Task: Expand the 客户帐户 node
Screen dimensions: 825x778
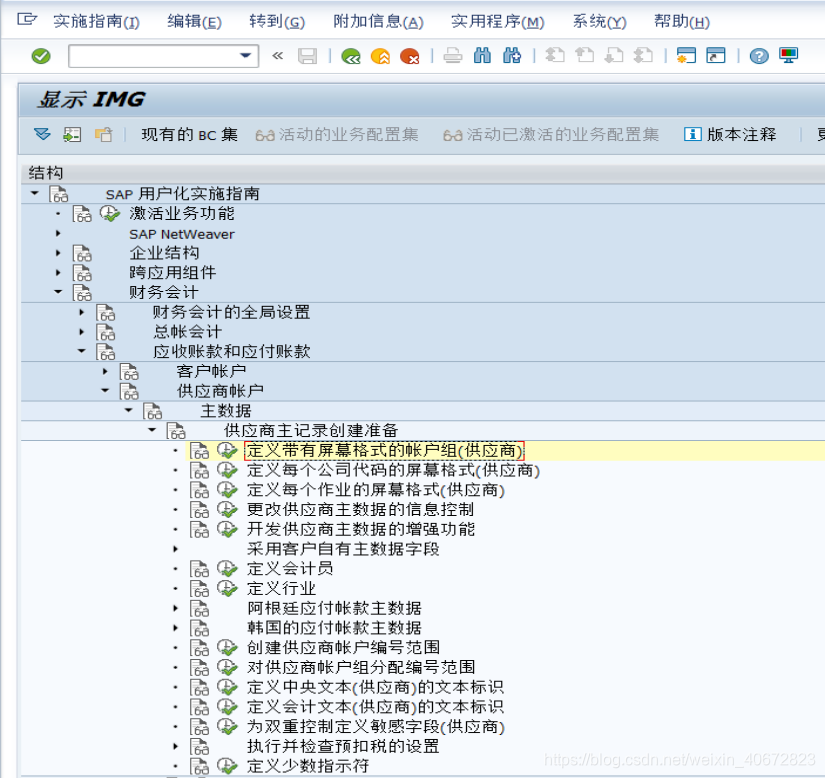Action: [105, 371]
